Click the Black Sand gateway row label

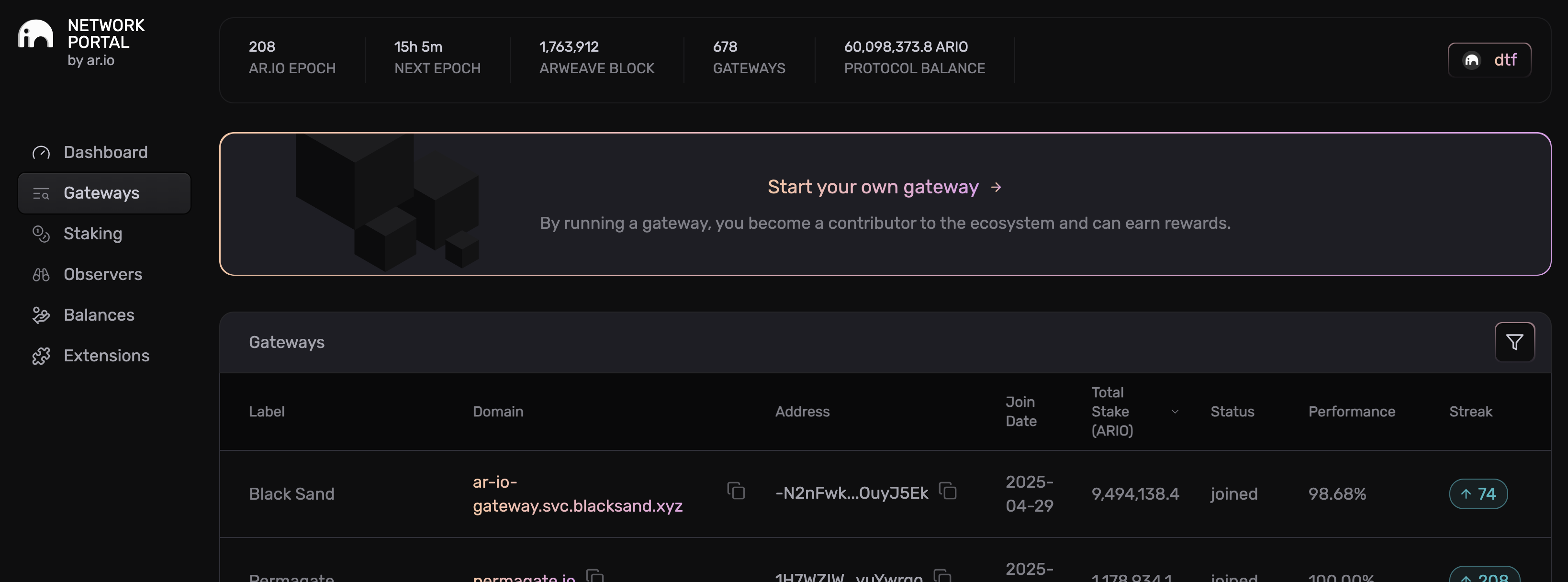coord(291,494)
